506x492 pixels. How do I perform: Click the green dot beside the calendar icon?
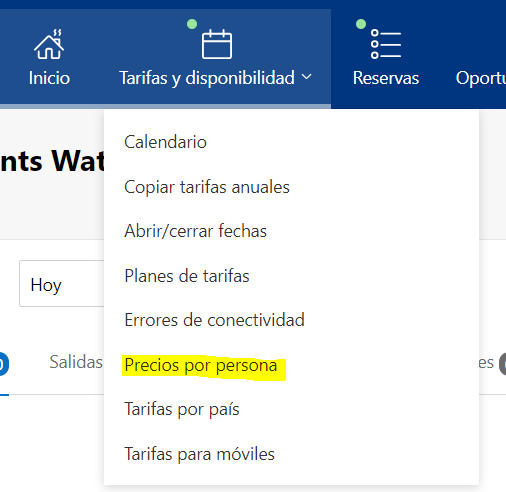[192, 24]
